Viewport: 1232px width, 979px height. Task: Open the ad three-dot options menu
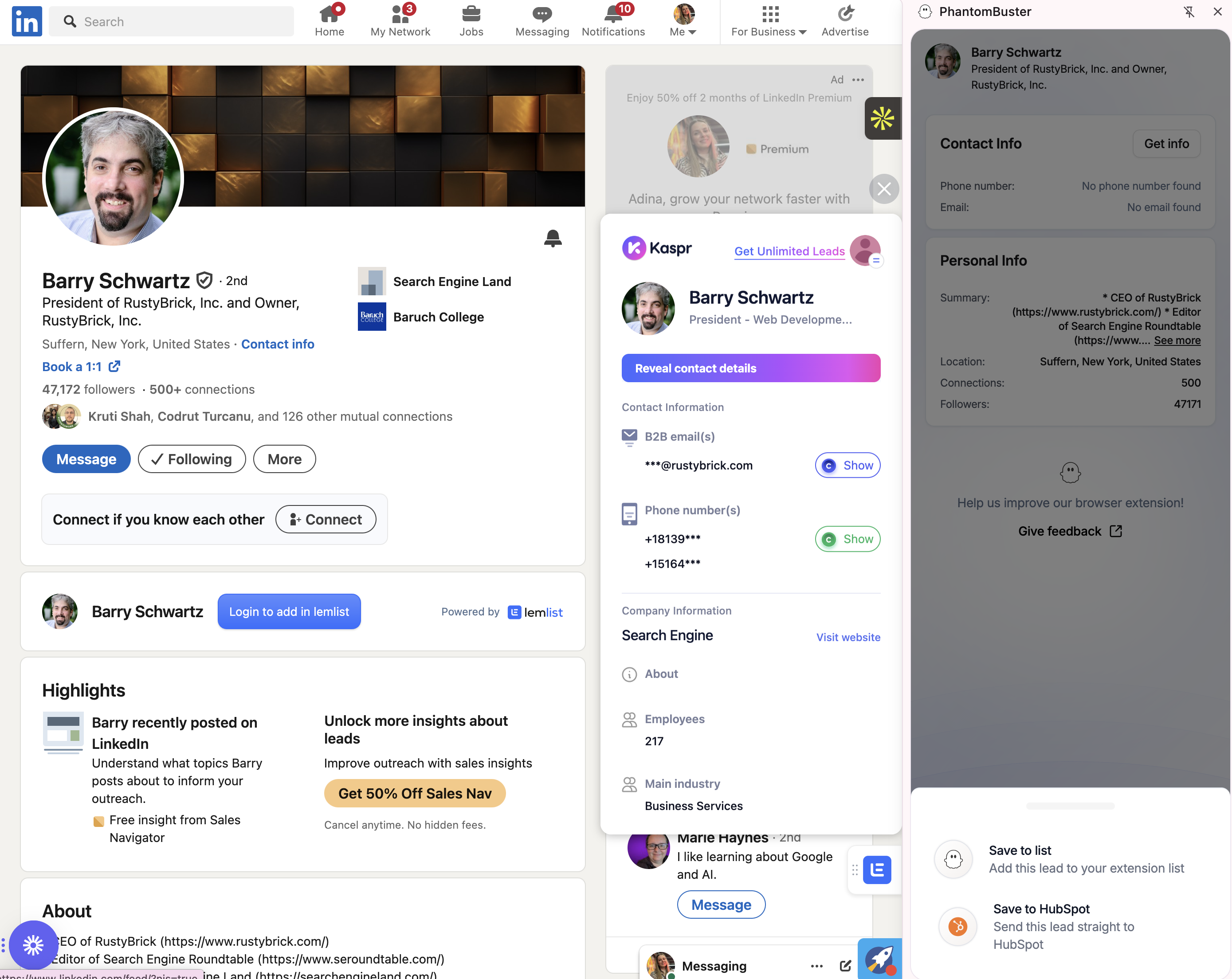pos(858,79)
